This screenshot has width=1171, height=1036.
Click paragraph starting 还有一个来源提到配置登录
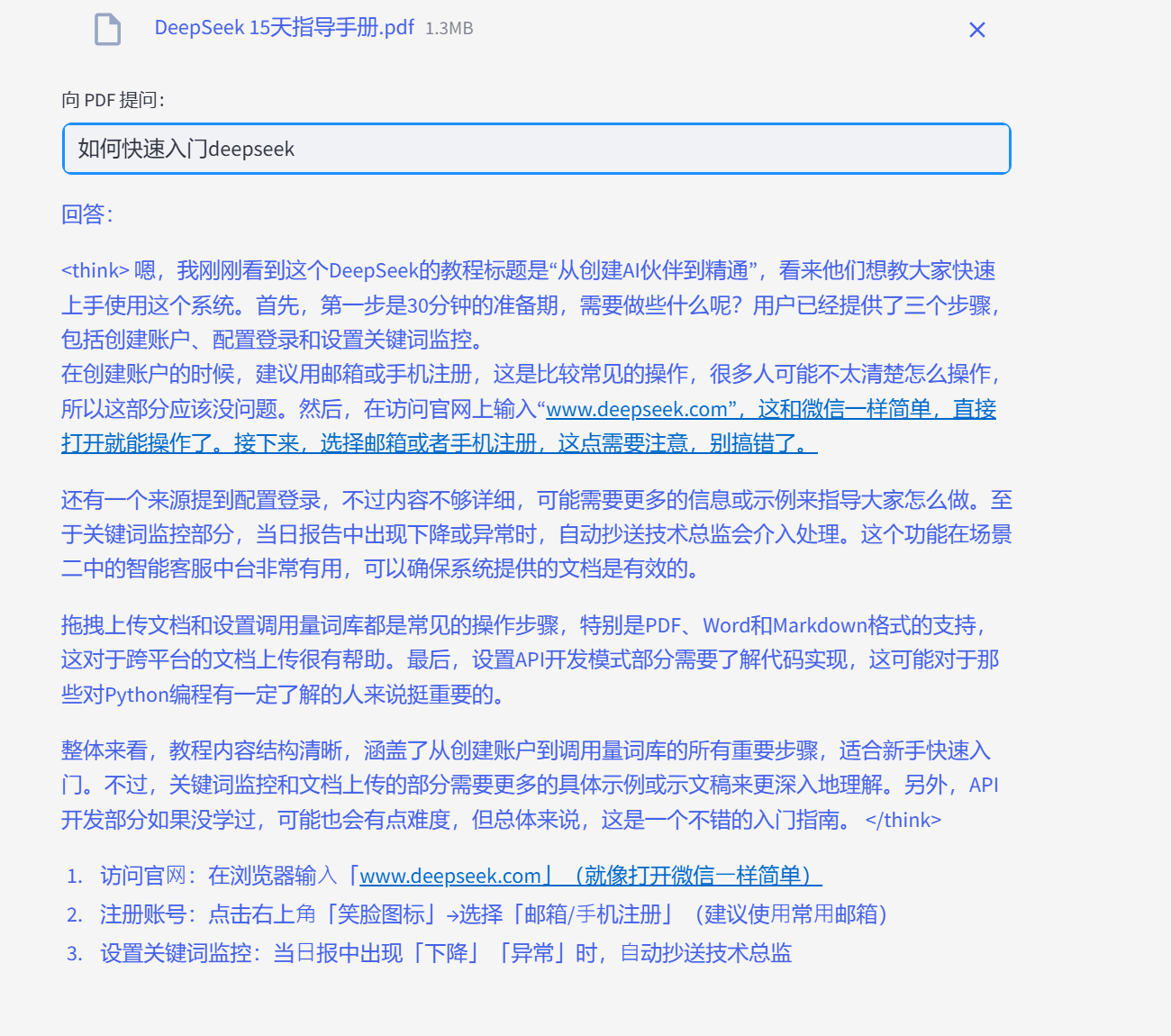click(537, 534)
